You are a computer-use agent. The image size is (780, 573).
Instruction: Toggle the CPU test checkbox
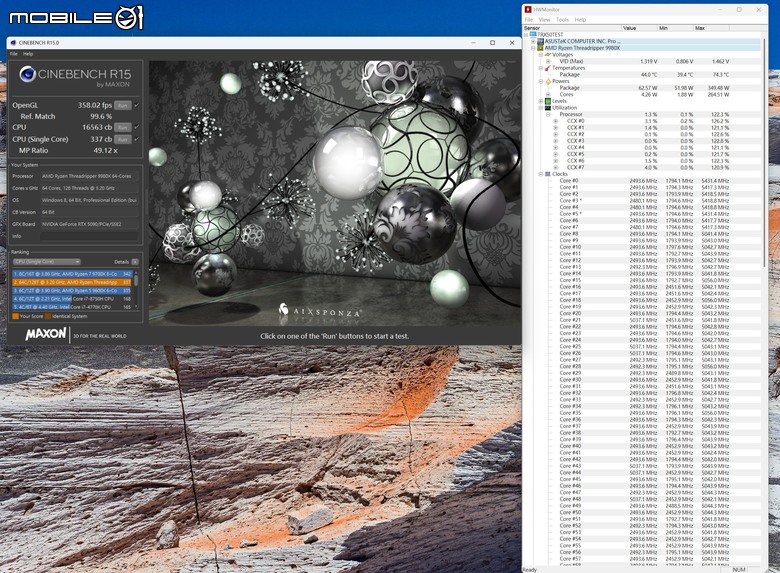pyautogui.click(x=137, y=127)
